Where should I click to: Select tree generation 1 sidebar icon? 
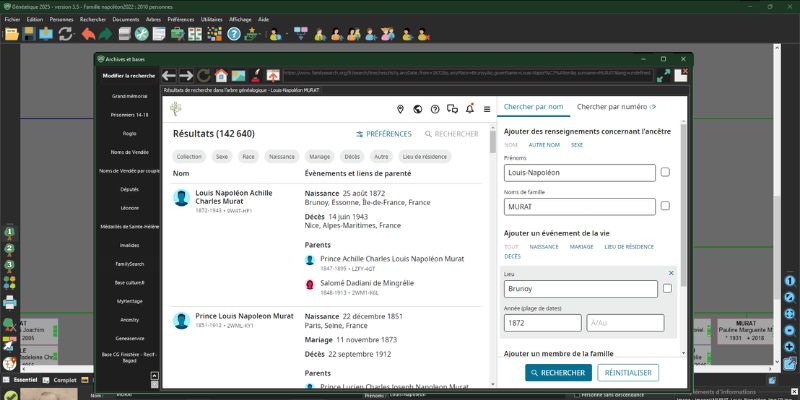point(9,232)
